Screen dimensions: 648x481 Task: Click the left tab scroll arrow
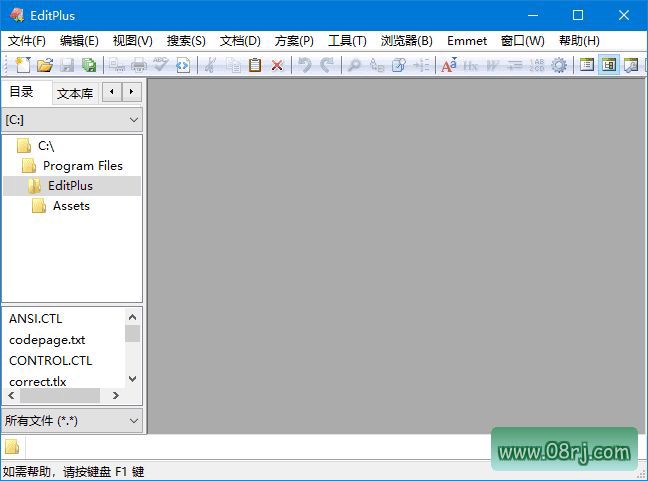point(112,92)
